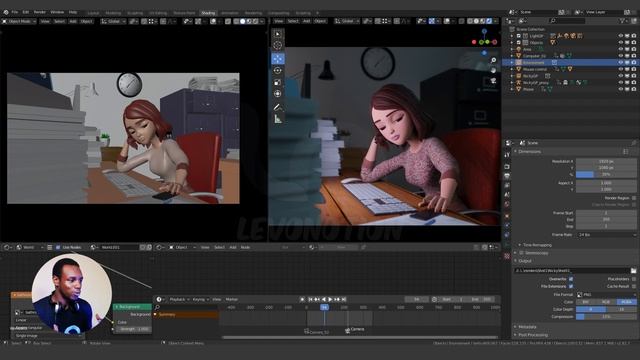Open the Object Mode dropdown in left viewport
The height and width of the screenshot is (360, 640).
coord(18,21)
